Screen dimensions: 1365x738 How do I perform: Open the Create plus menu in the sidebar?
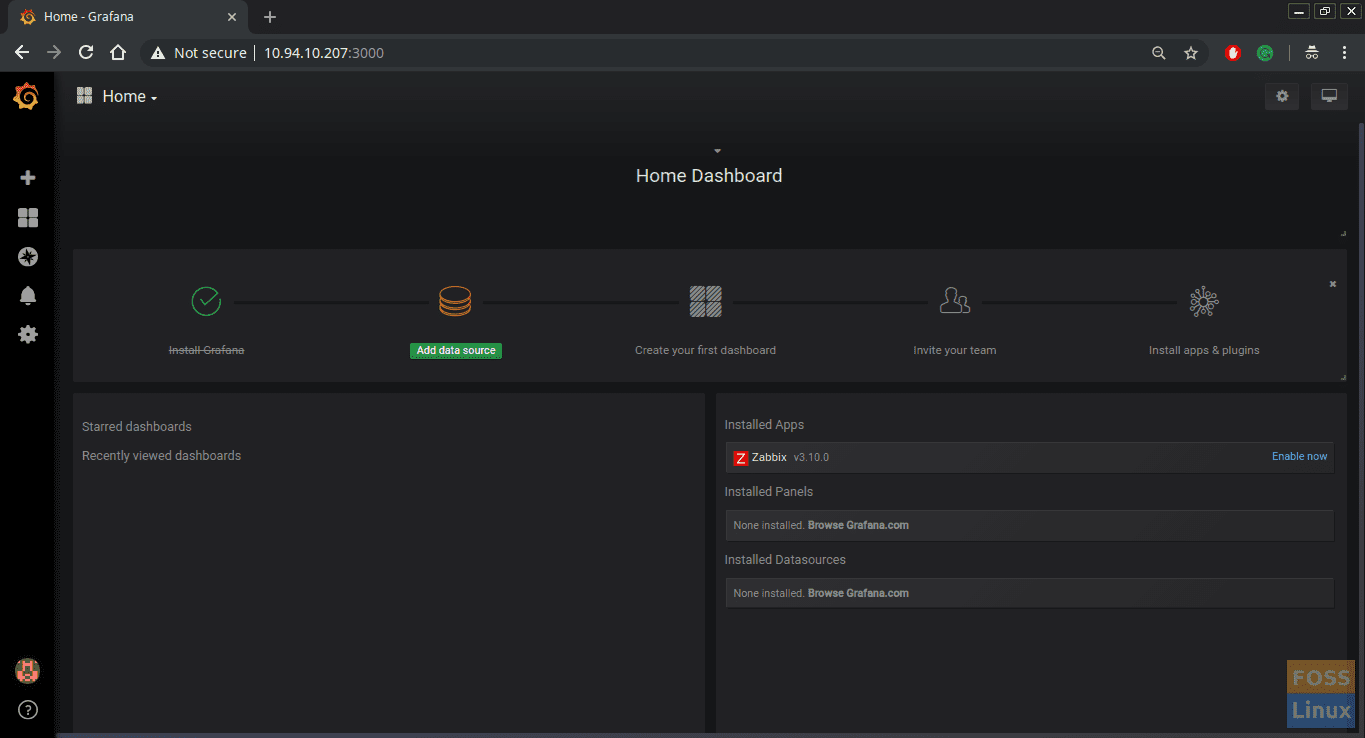tap(28, 177)
